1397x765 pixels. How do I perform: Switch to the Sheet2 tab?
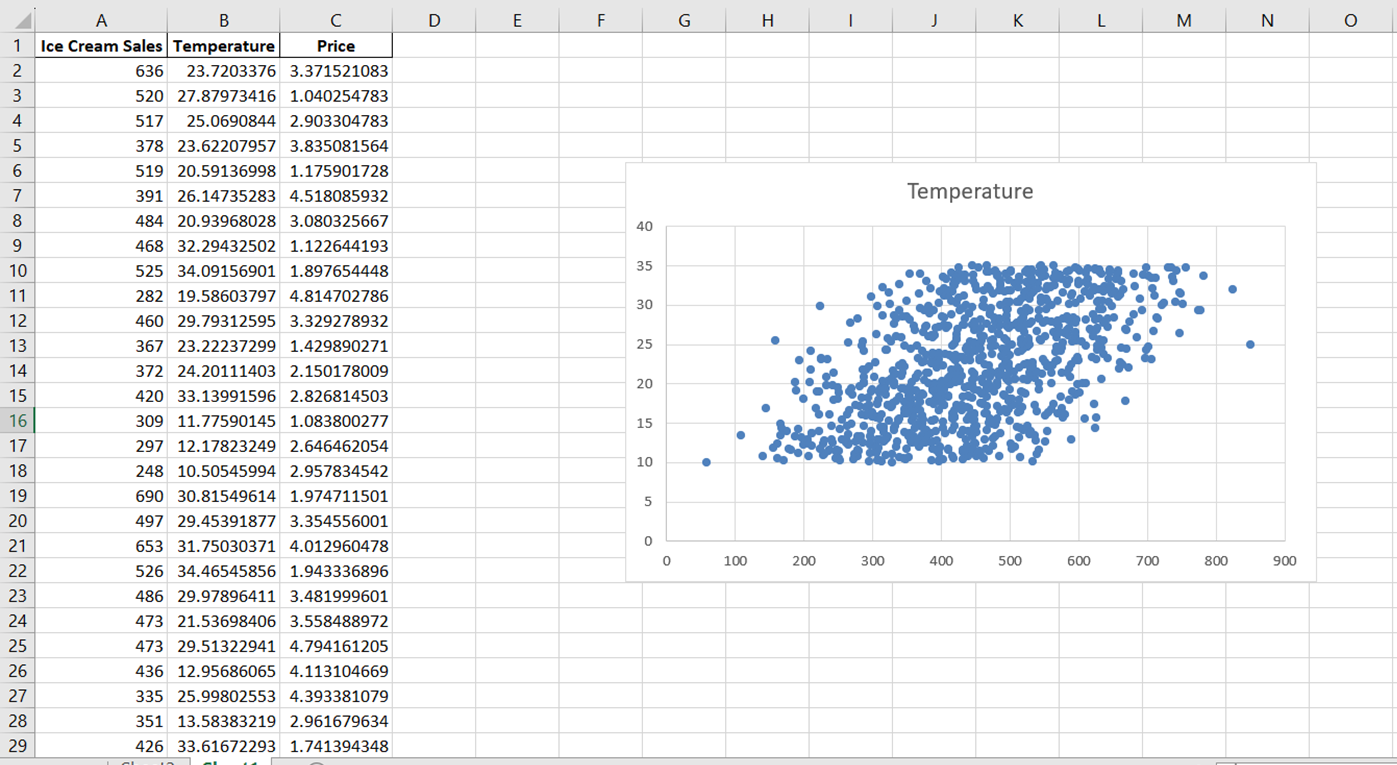(146, 761)
